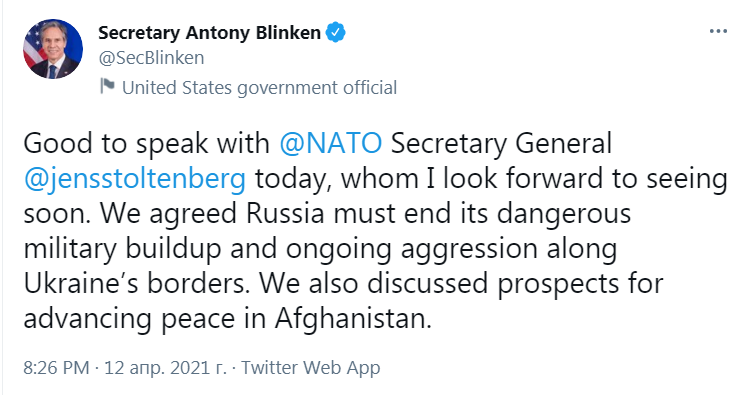Open the Twitter Web App source link
Viewport: 746px width, 395px height.
(311, 367)
